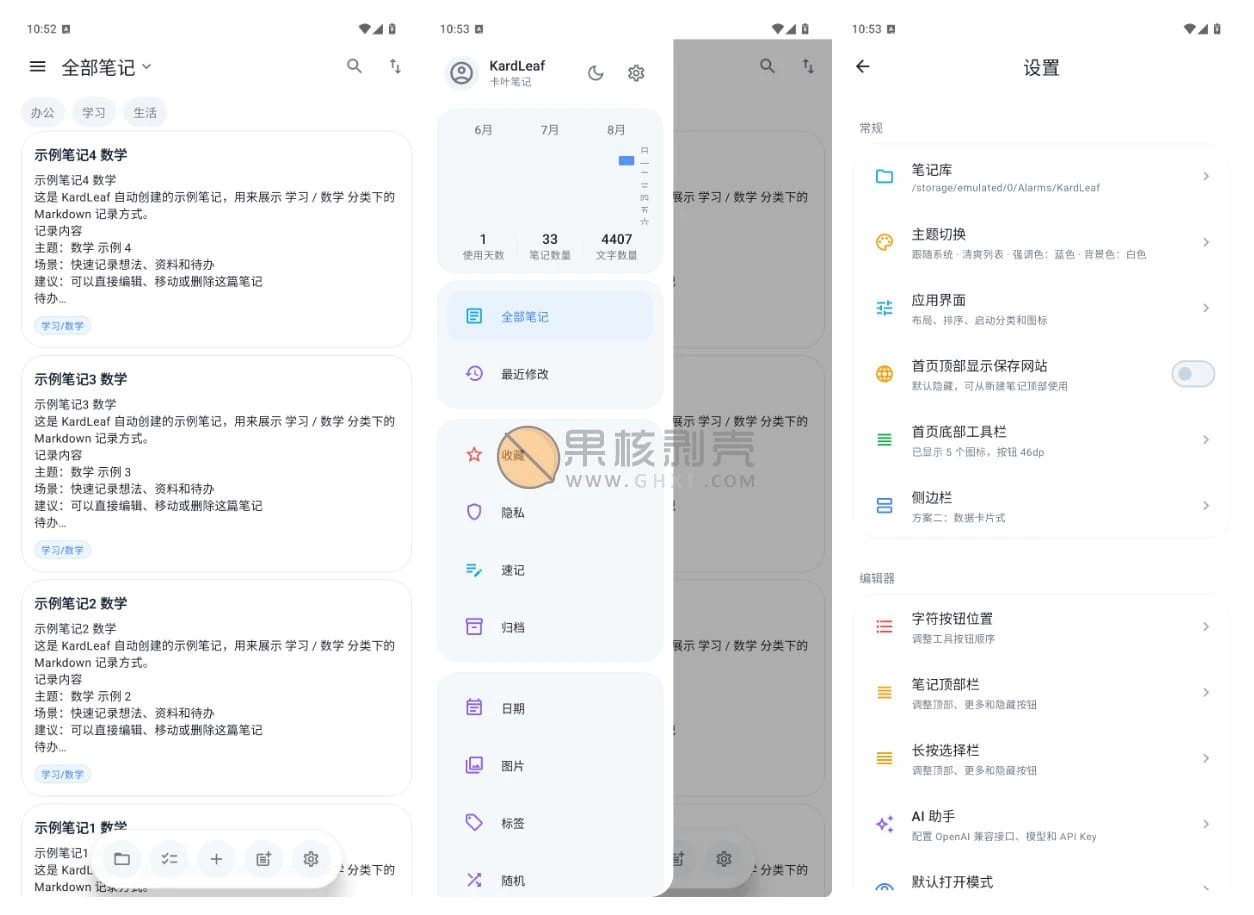
Task: Open 应用界面 layout setting
Action: pyautogui.click(x=1042, y=309)
